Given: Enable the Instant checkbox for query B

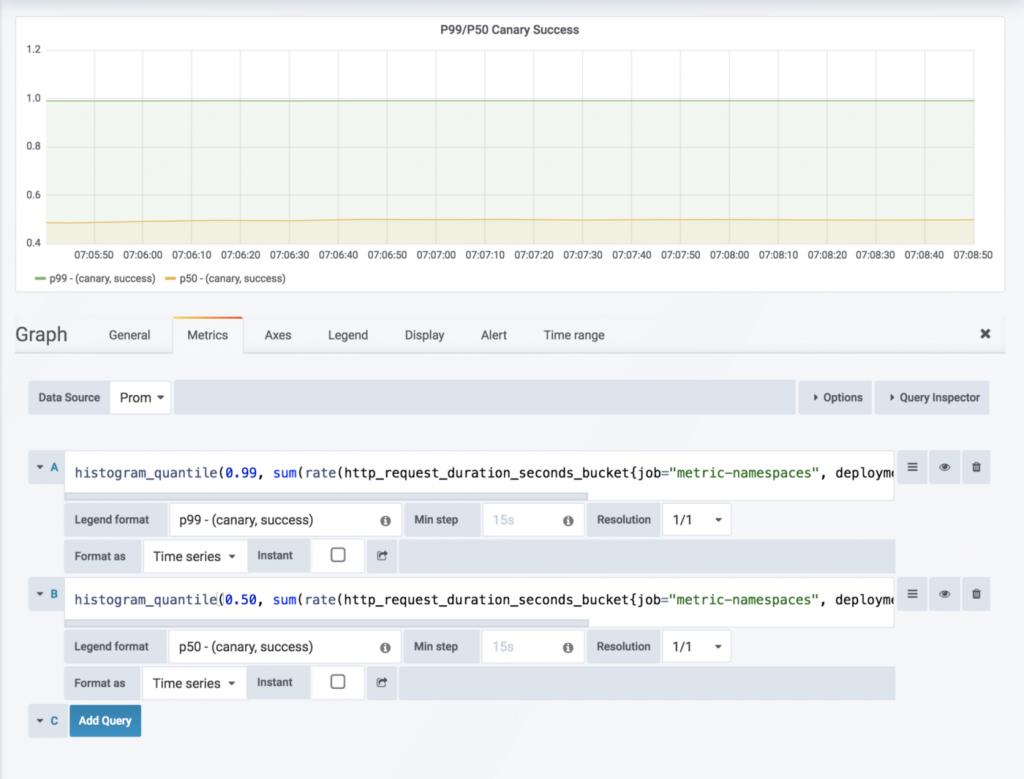Looking at the screenshot, I should point(338,682).
